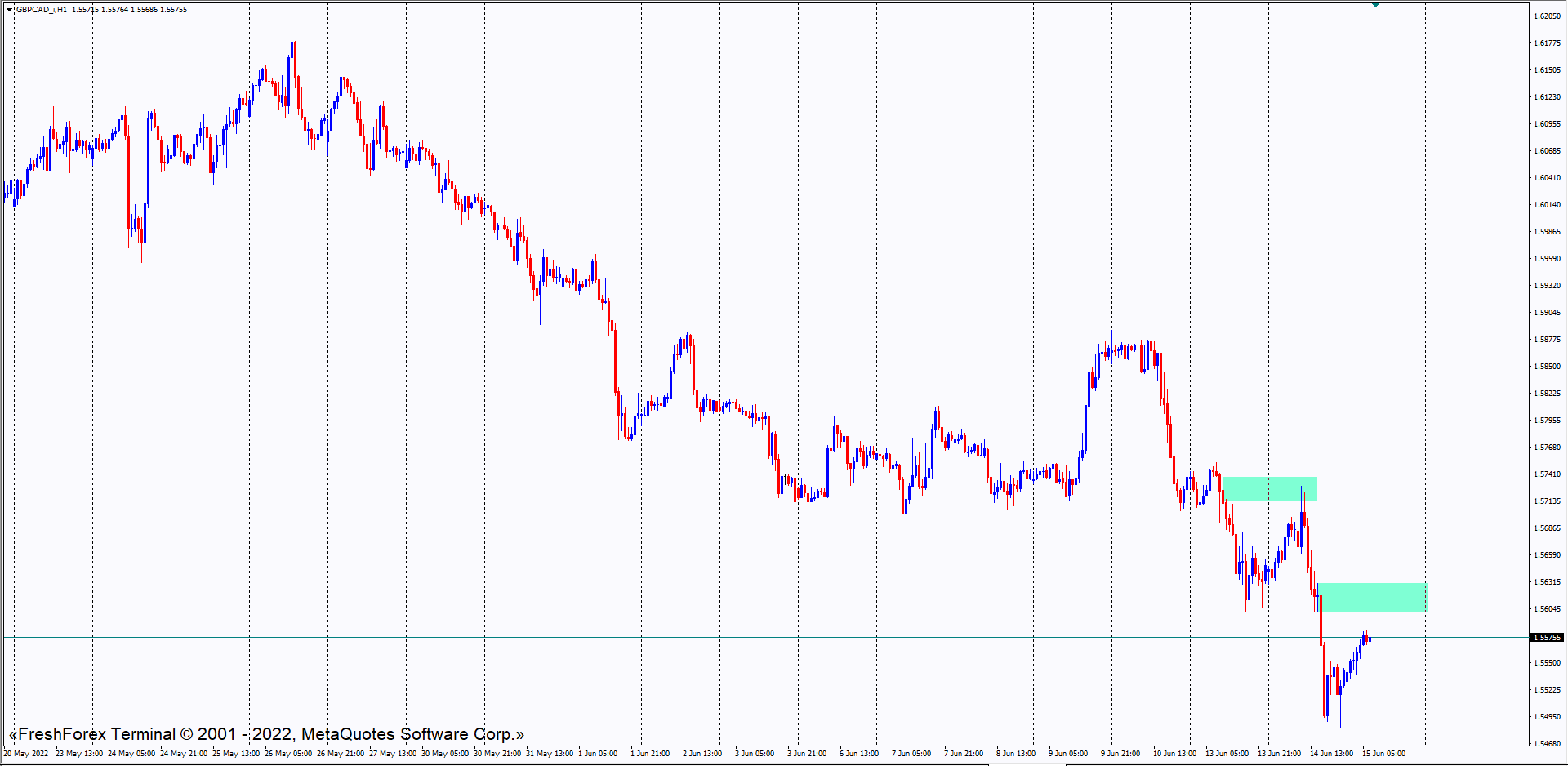Click the 1.57410 price scale value
This screenshot has height=766, width=1568.
[1547, 474]
